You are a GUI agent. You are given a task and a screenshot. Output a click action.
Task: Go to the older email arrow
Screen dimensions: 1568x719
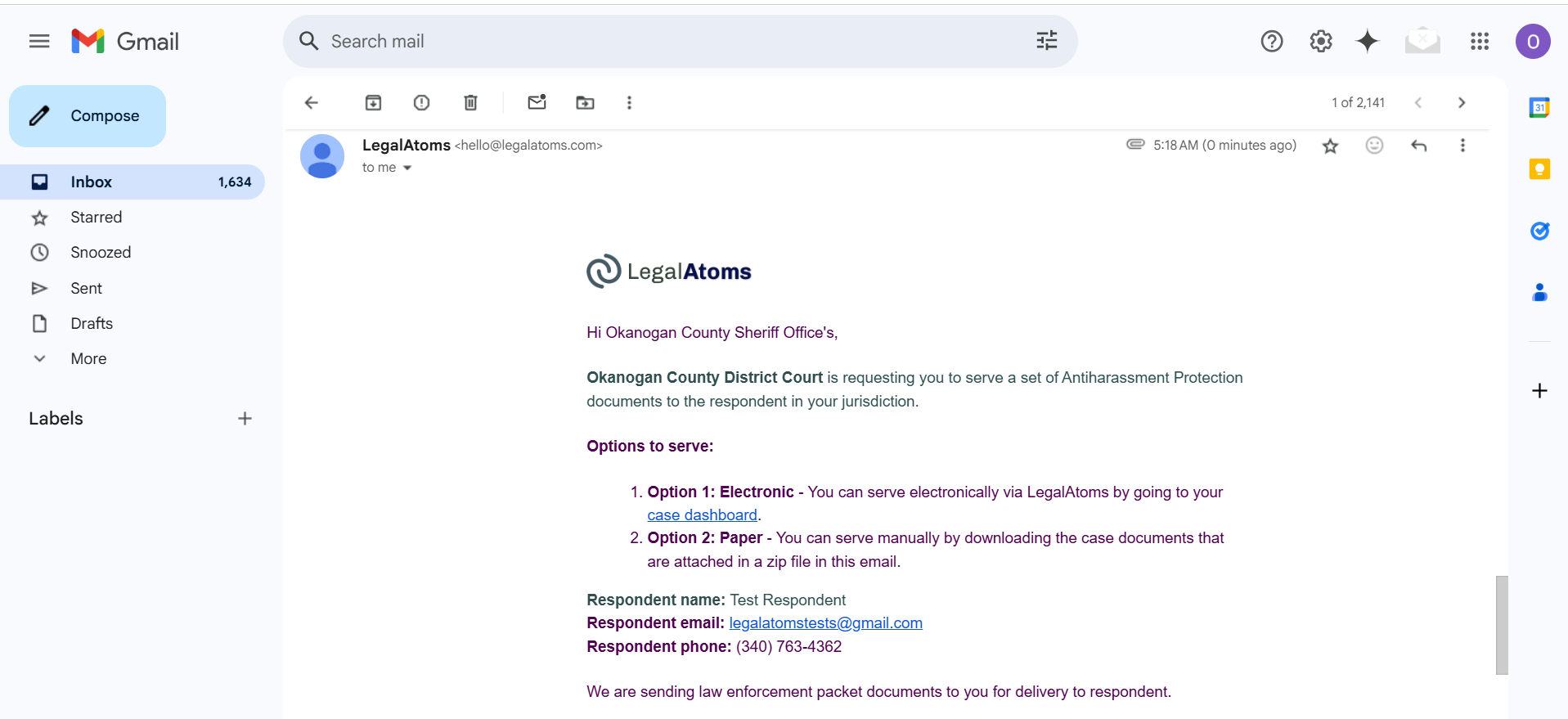coord(1462,102)
